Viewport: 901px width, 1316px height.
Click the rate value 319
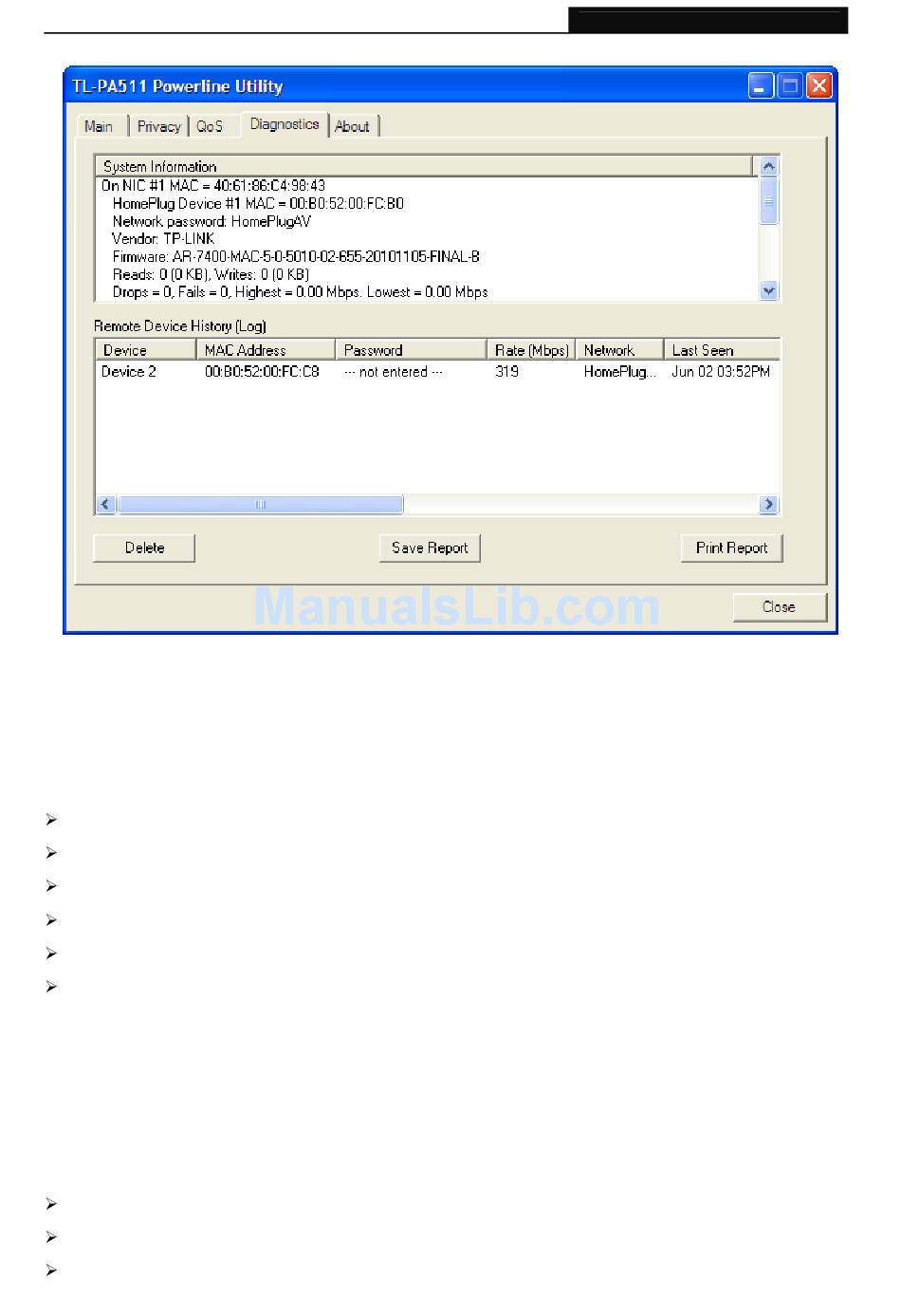506,372
